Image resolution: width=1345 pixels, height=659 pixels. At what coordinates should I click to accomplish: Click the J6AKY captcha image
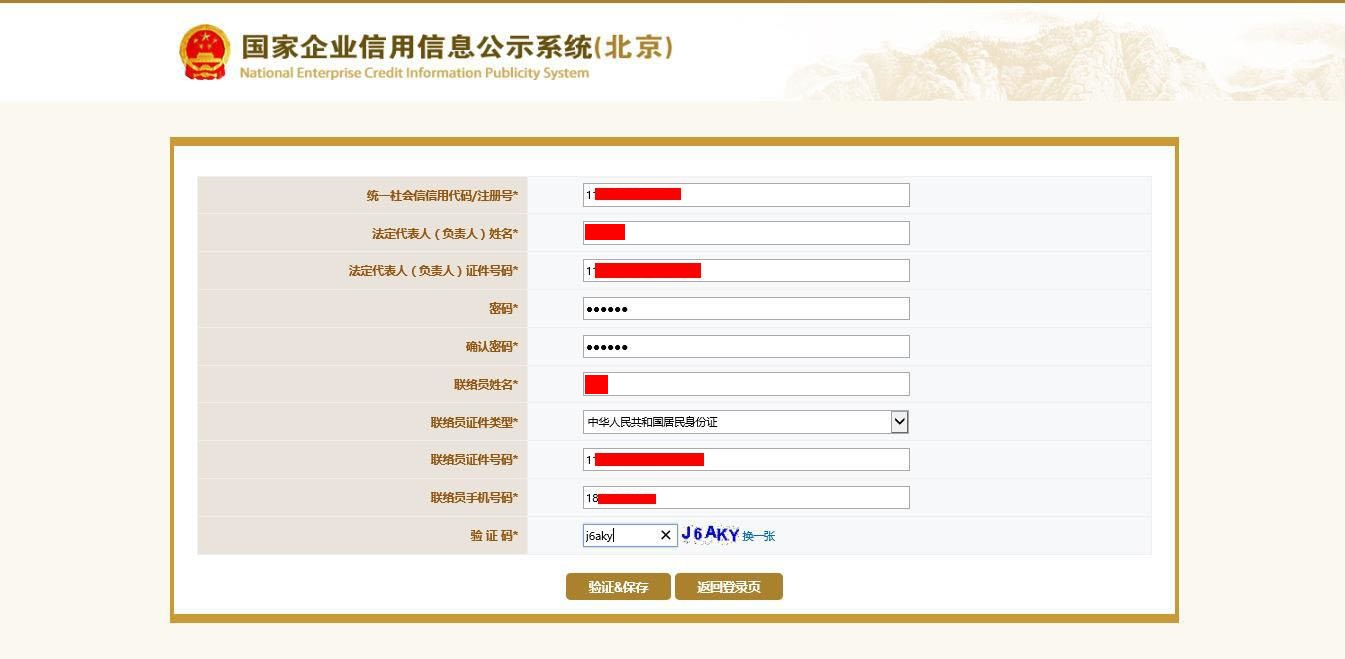pos(710,534)
